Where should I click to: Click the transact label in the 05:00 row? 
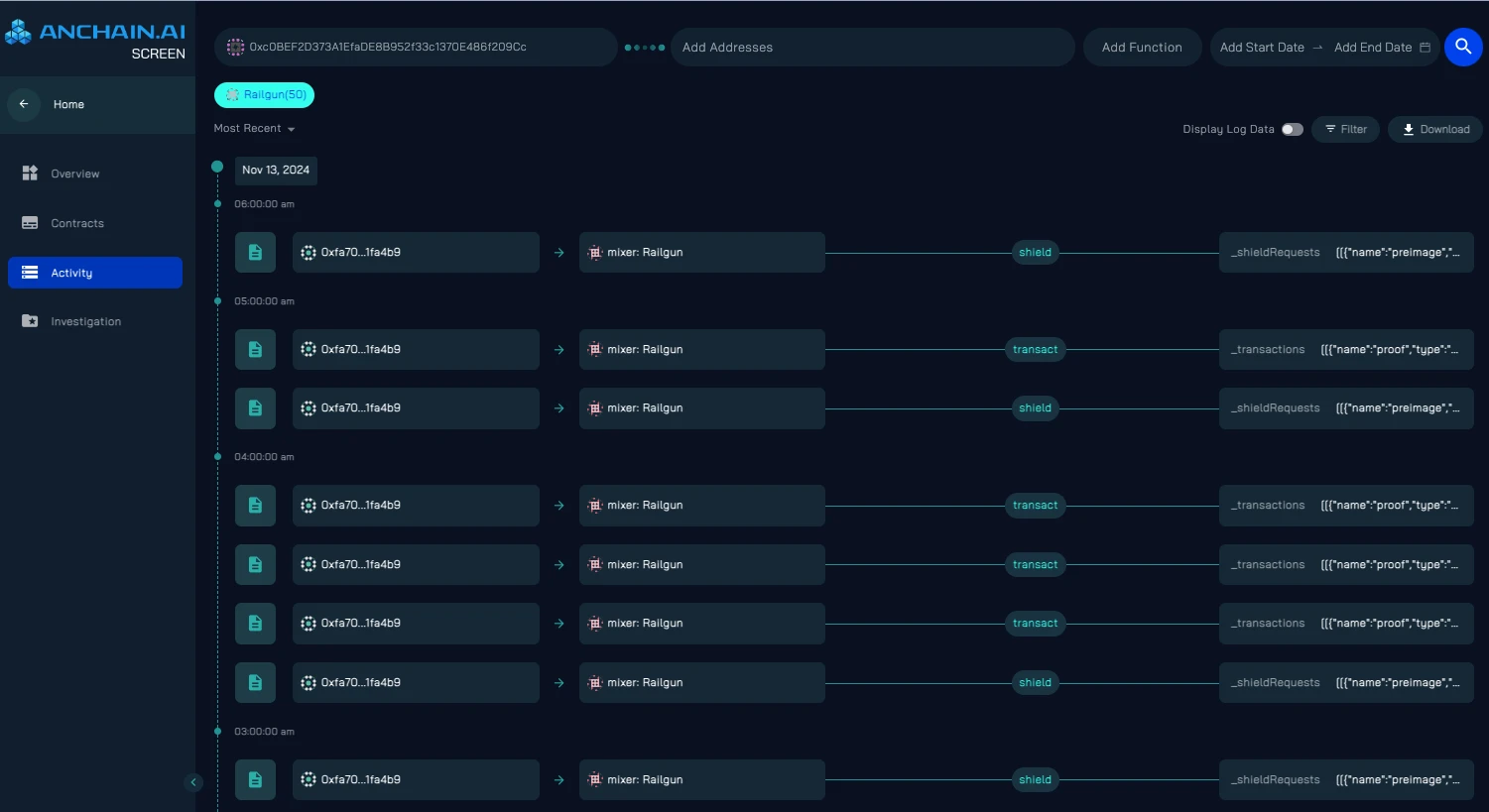tap(1035, 349)
